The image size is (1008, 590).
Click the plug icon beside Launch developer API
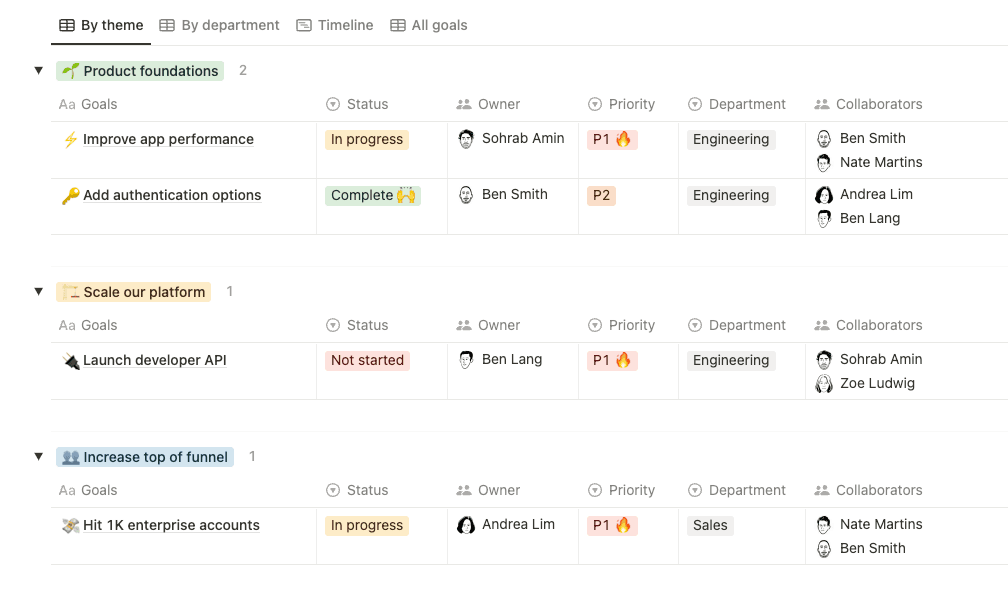[x=70, y=361]
